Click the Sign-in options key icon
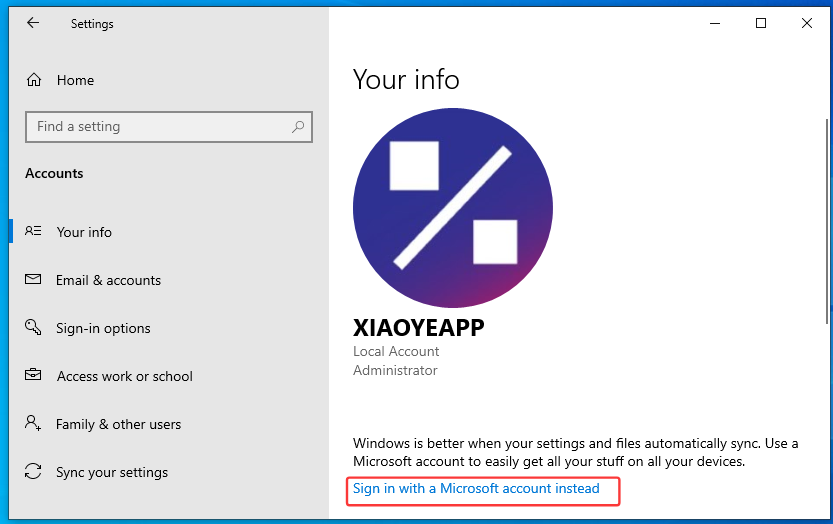 (33, 328)
